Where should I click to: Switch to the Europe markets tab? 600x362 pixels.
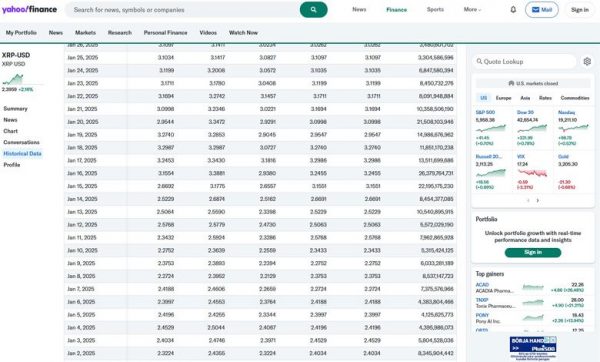tap(503, 98)
